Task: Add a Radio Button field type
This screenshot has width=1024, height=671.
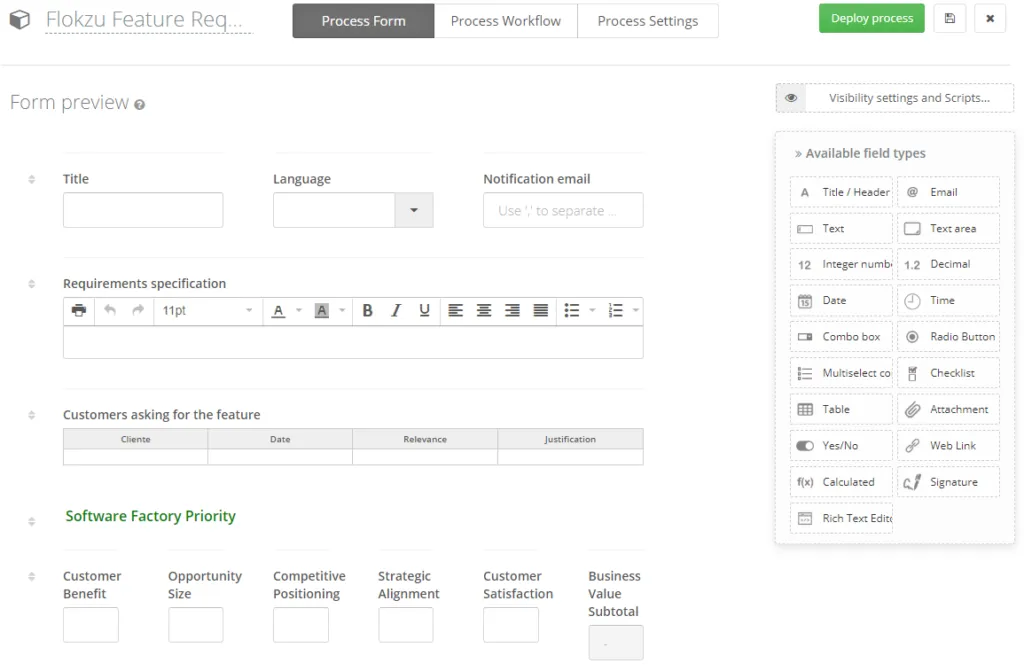Action: point(948,337)
